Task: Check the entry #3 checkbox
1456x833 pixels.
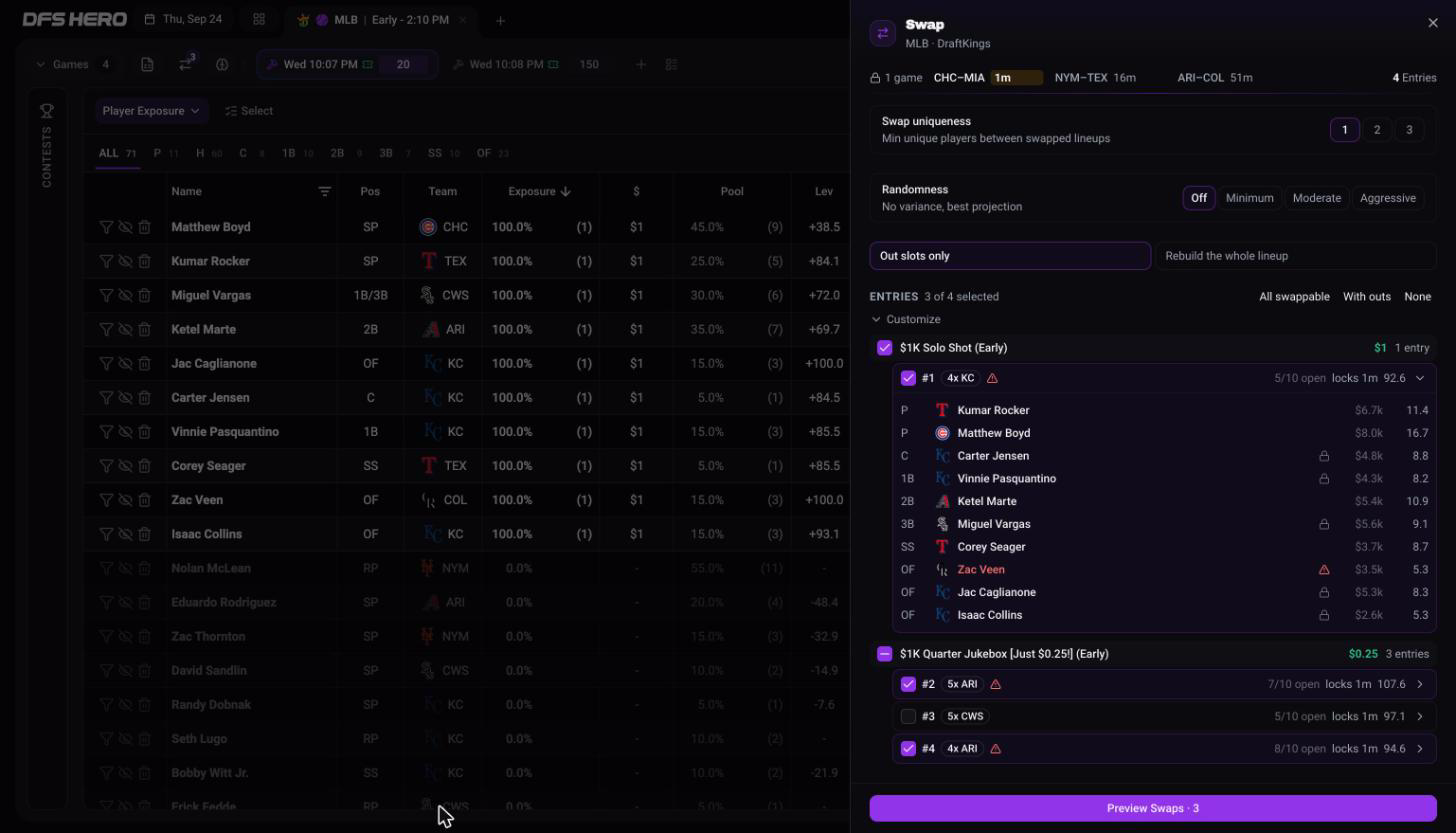Action: tap(908, 716)
